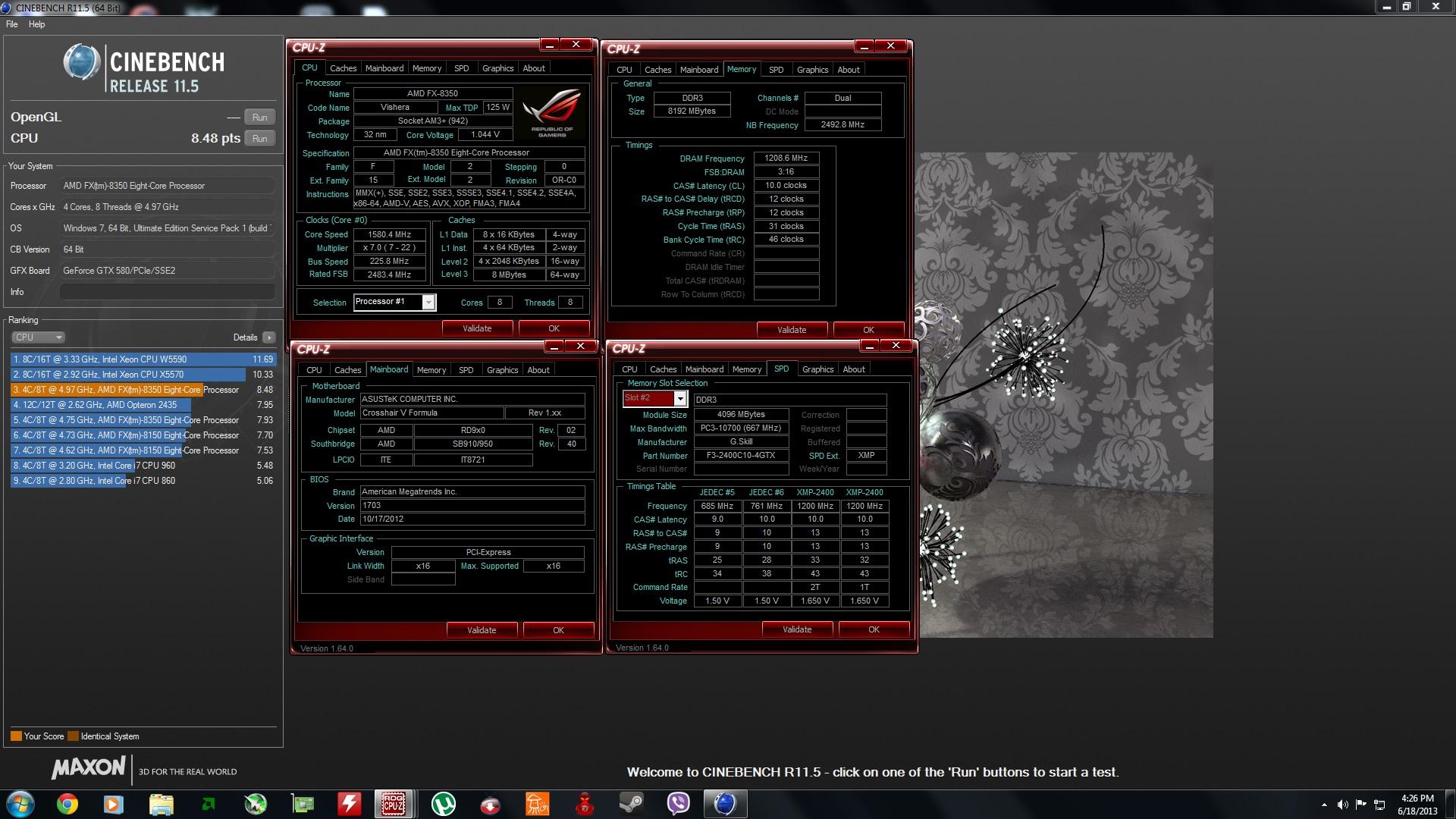Open Steam from the taskbar

pyautogui.click(x=632, y=804)
